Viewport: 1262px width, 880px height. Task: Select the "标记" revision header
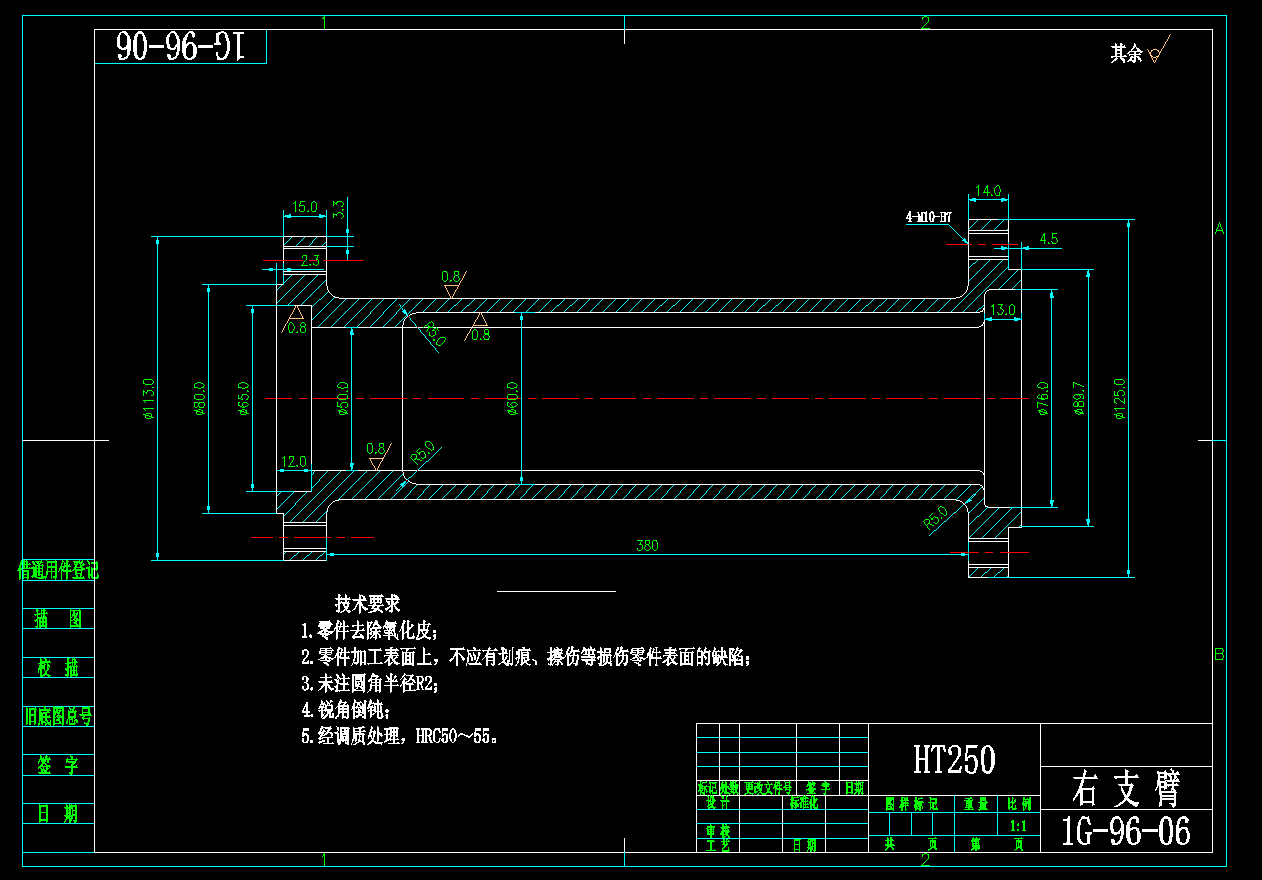tap(707, 788)
